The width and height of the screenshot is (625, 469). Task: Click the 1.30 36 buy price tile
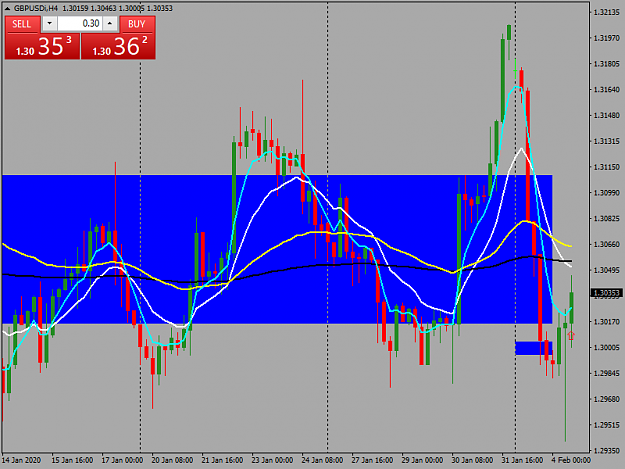click(x=118, y=46)
